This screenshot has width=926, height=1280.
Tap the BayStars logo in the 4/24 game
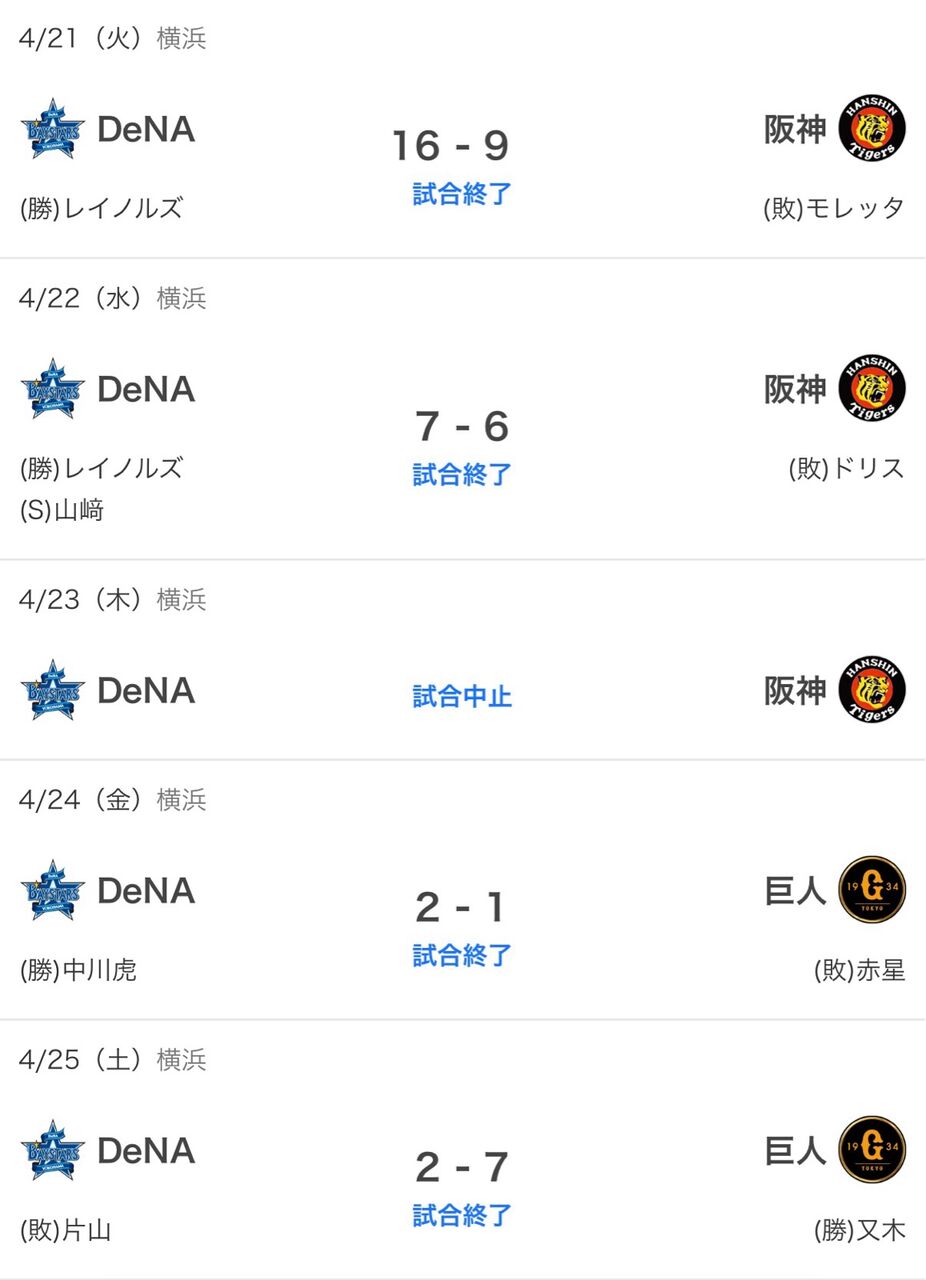53,890
